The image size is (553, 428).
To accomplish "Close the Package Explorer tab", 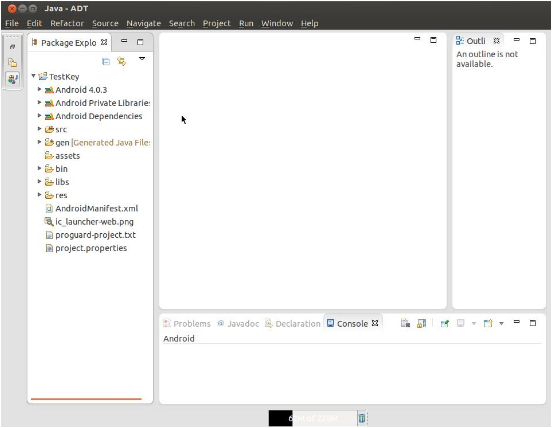I will (x=104, y=42).
